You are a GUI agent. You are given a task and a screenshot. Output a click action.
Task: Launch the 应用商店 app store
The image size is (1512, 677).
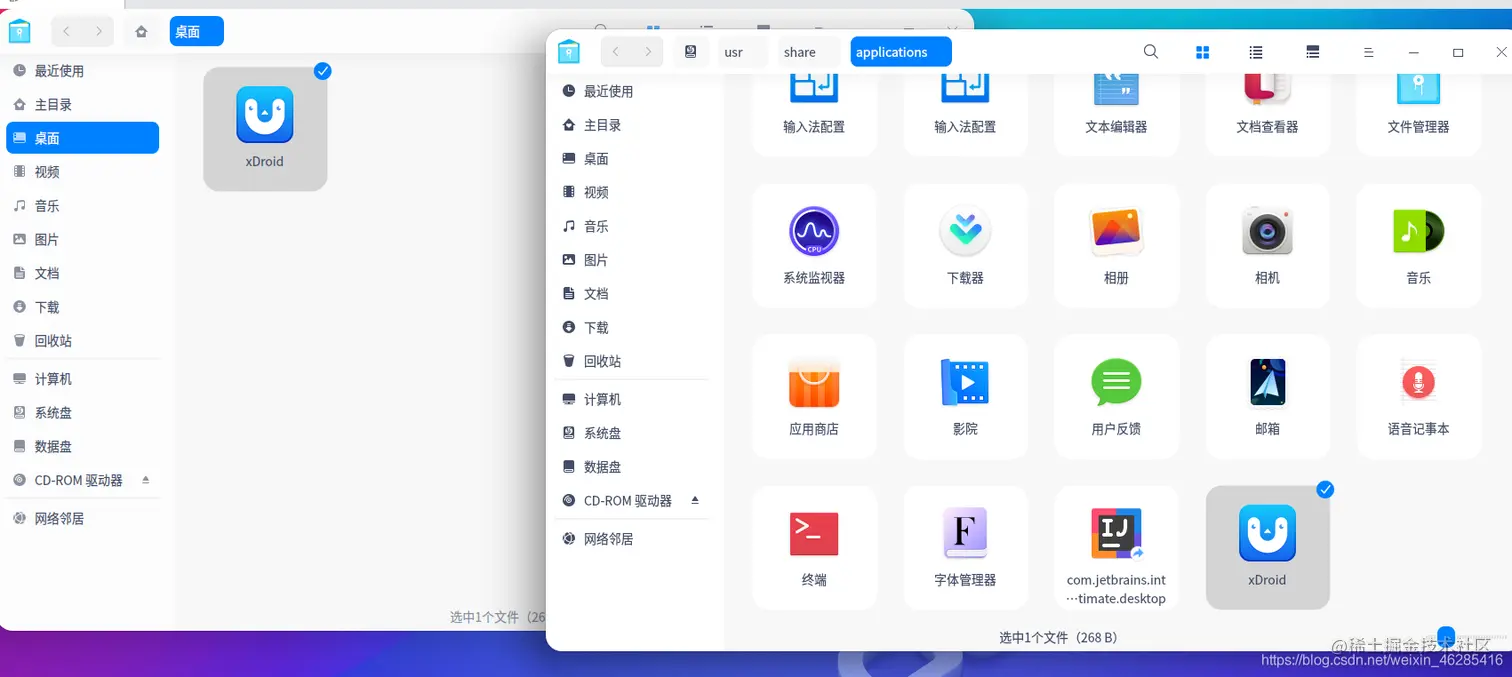(x=814, y=396)
